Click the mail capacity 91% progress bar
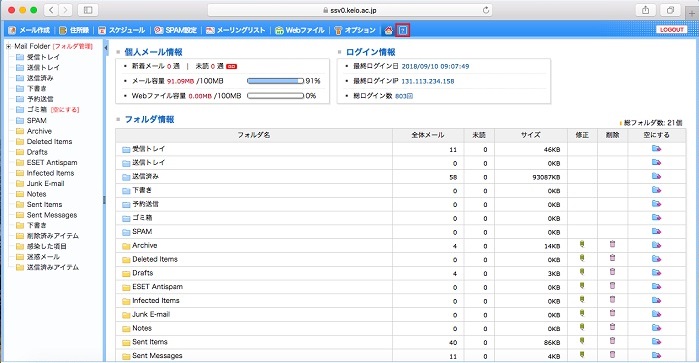Image resolution: width=699 pixels, height=363 pixels. click(x=275, y=81)
